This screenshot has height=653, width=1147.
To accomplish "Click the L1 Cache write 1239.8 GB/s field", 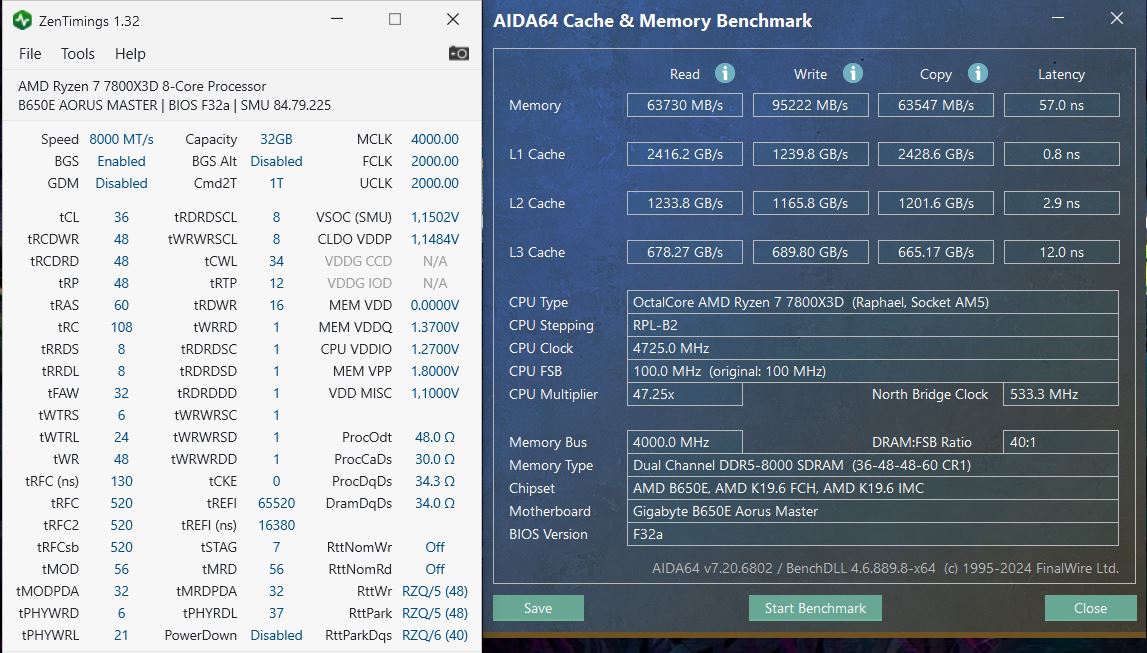I will [811, 154].
